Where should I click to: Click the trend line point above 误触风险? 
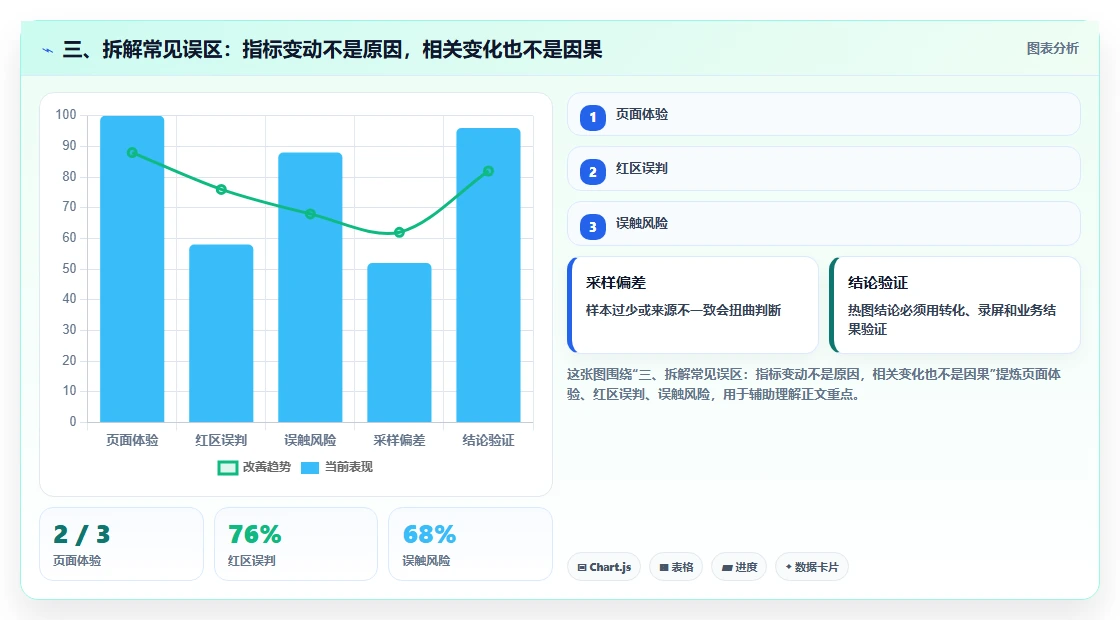tap(310, 214)
